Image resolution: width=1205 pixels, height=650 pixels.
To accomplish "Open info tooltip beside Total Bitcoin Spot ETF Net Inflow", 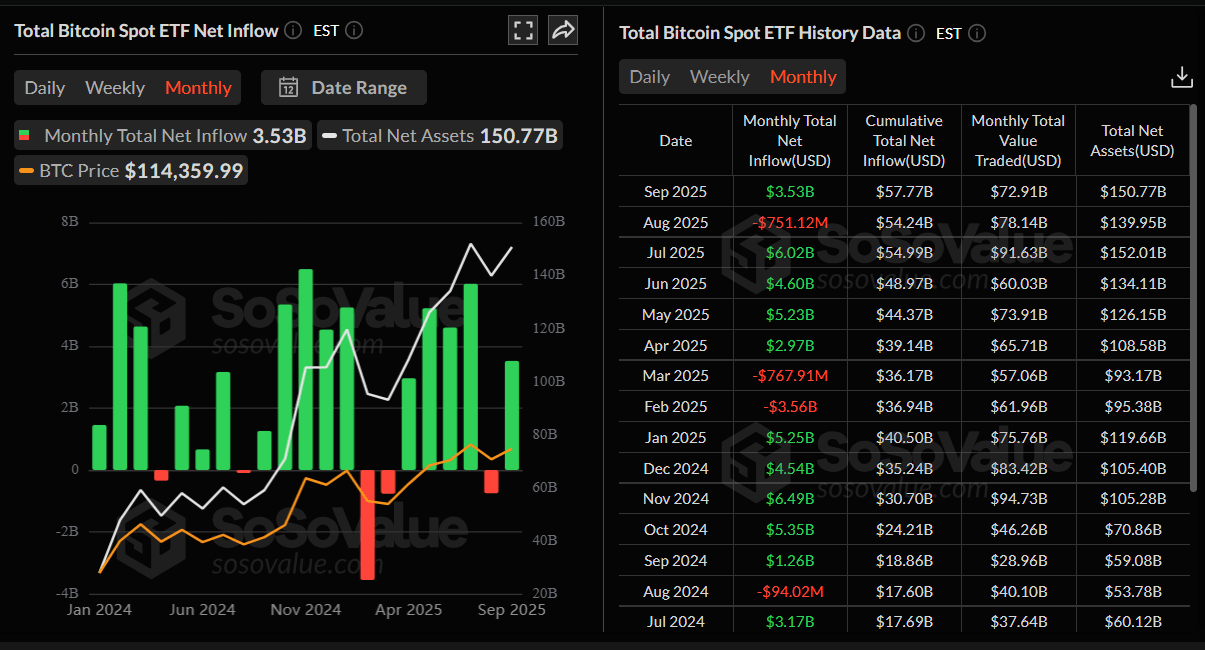I will click(292, 30).
